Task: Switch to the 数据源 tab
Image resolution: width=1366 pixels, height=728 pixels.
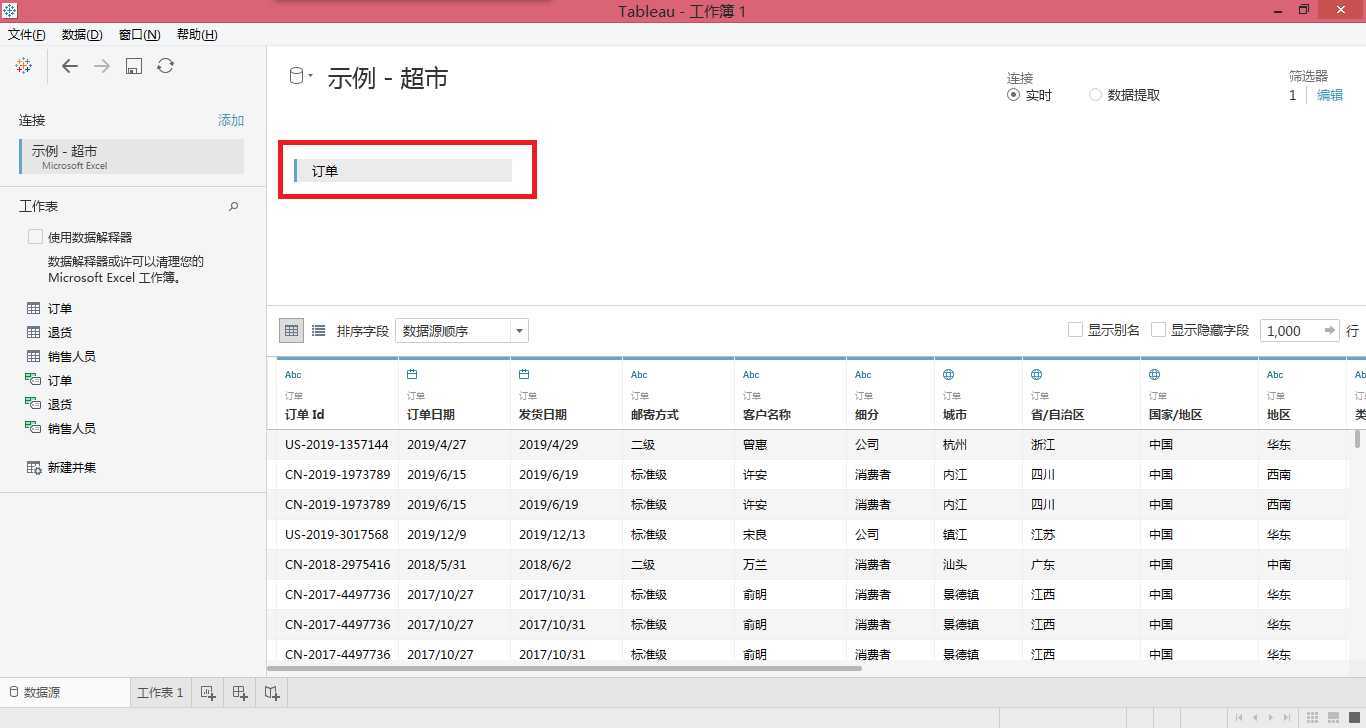Action: (65, 692)
